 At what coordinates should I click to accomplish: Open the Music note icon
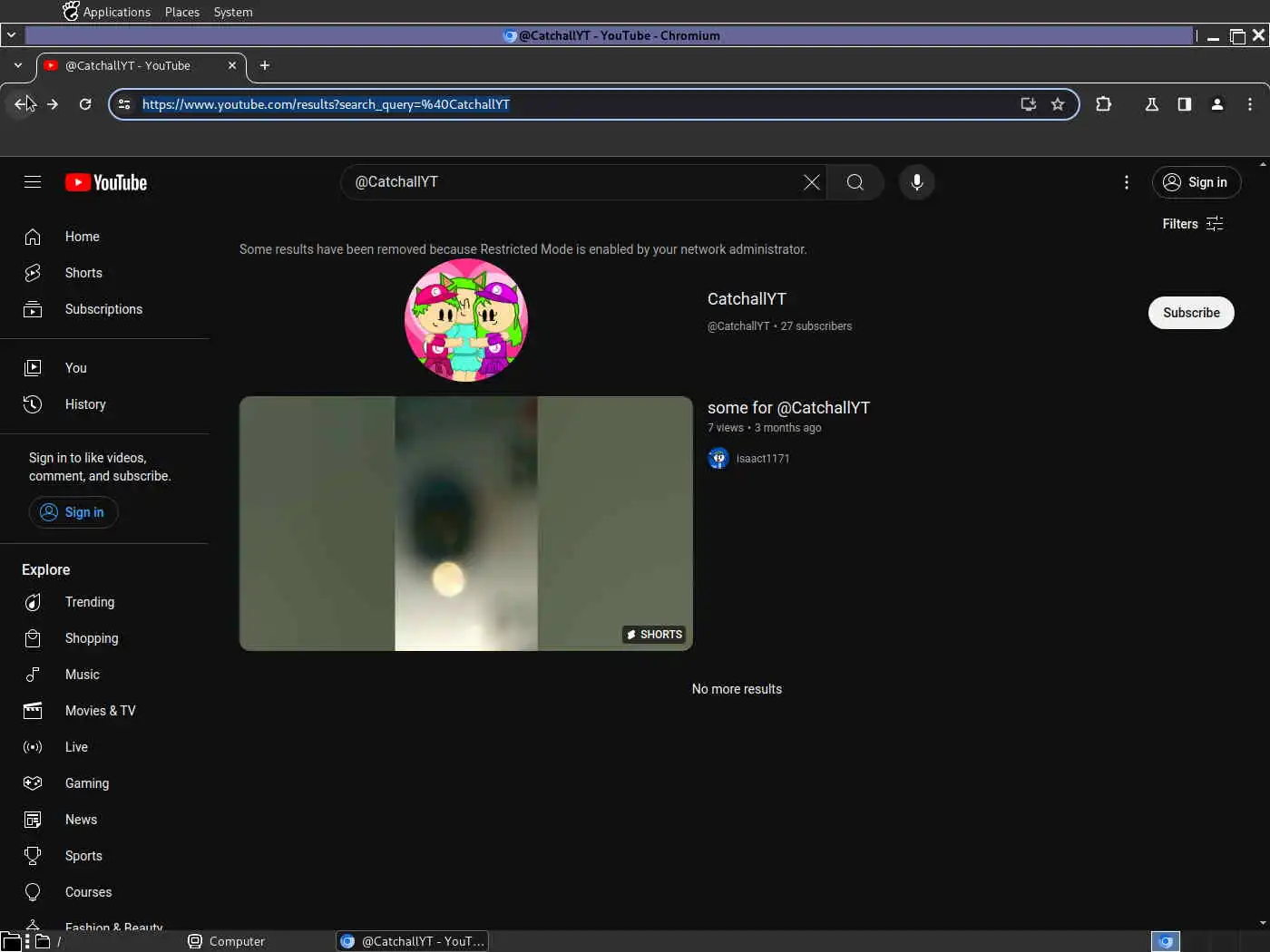33,675
